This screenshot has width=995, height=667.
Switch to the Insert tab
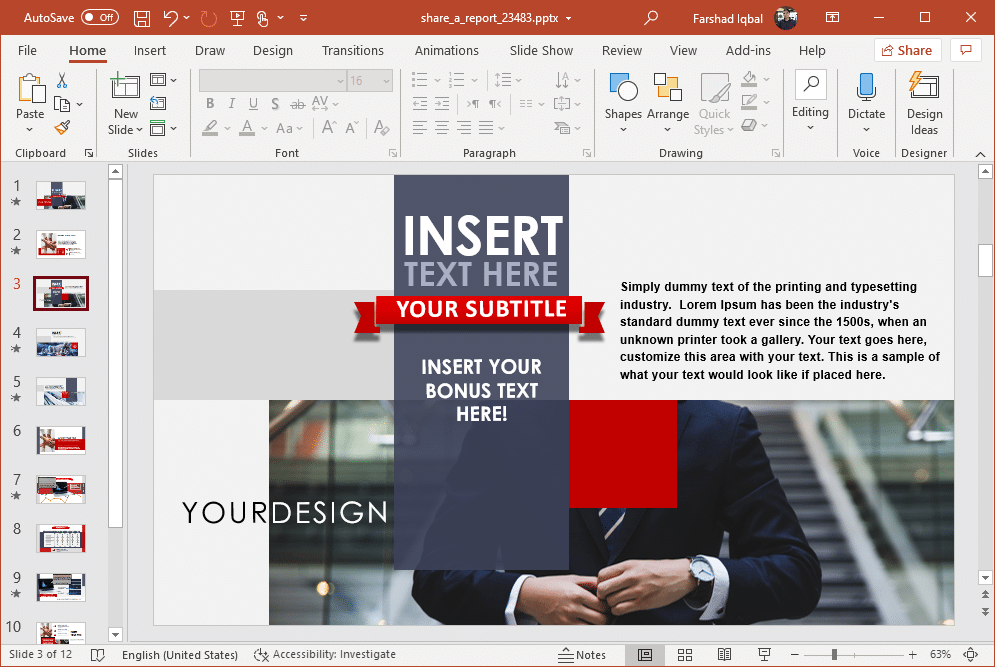(150, 51)
